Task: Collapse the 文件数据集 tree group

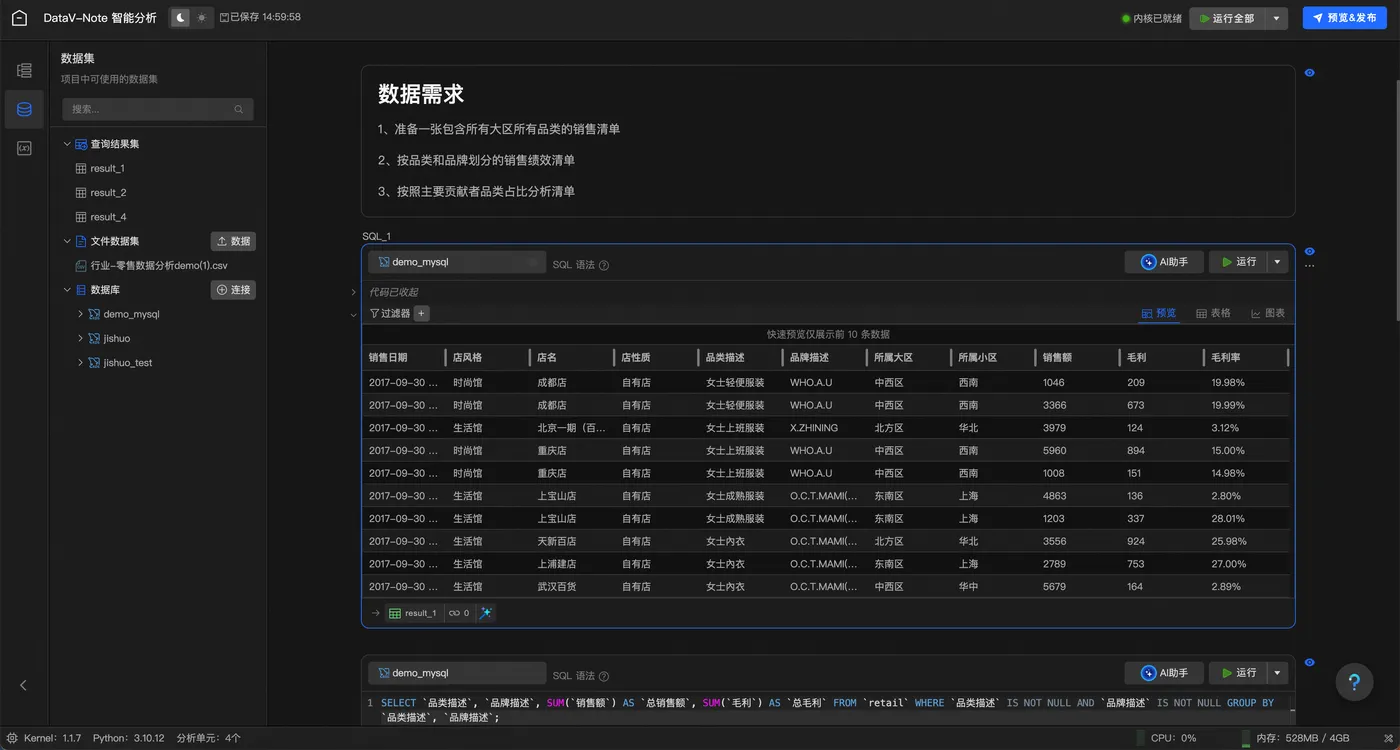Action: [67, 241]
